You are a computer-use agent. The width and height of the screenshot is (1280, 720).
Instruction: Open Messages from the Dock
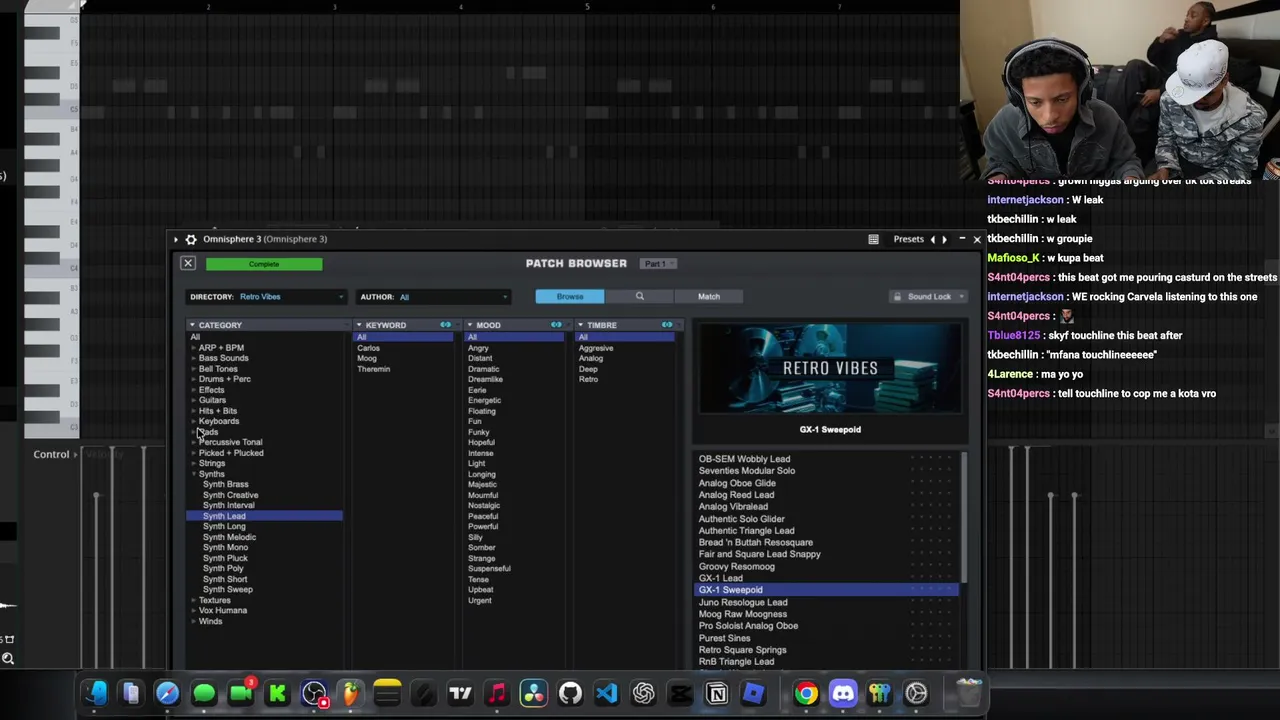tap(204, 693)
